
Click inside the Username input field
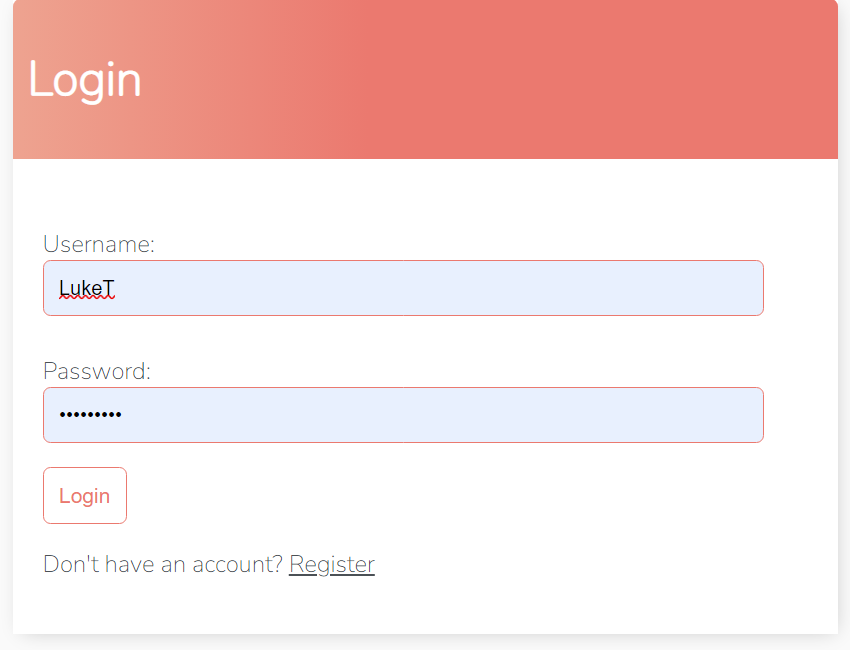click(400, 287)
